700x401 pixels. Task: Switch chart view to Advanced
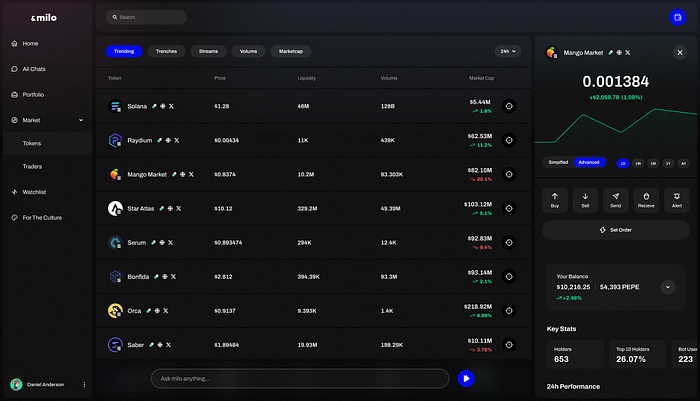click(589, 162)
